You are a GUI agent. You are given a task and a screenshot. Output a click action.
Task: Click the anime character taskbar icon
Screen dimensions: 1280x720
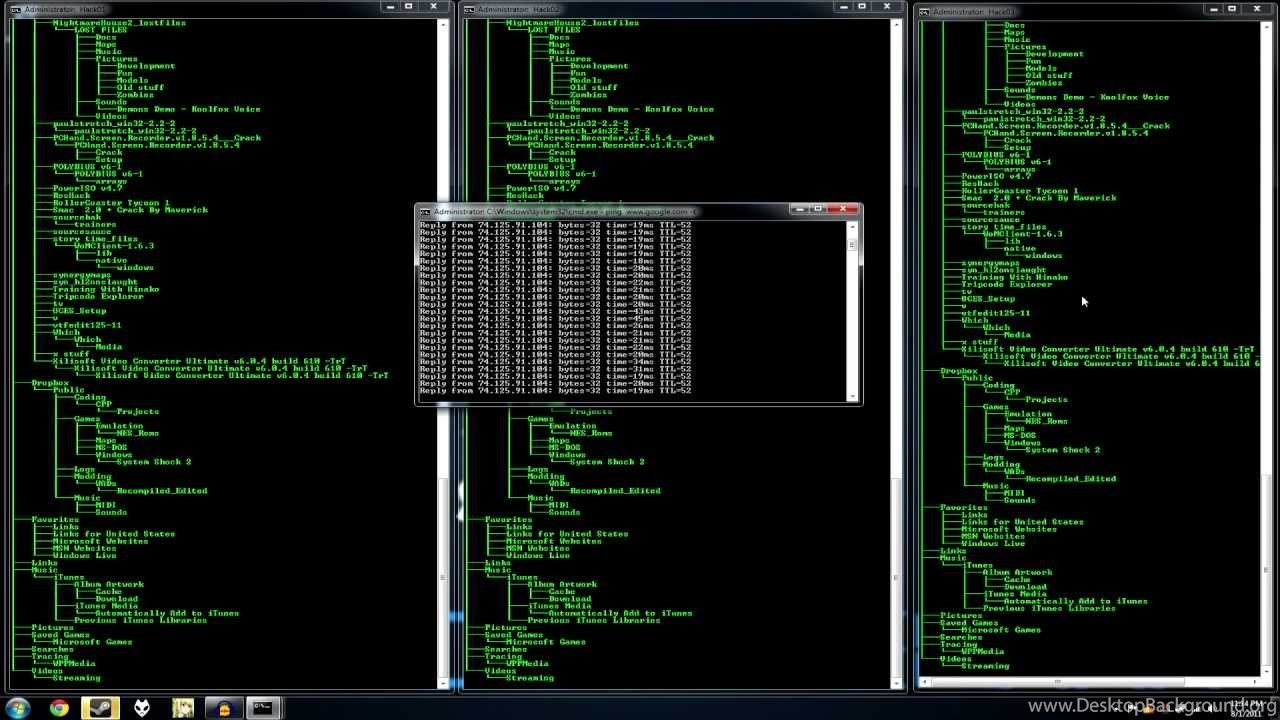tap(183, 708)
